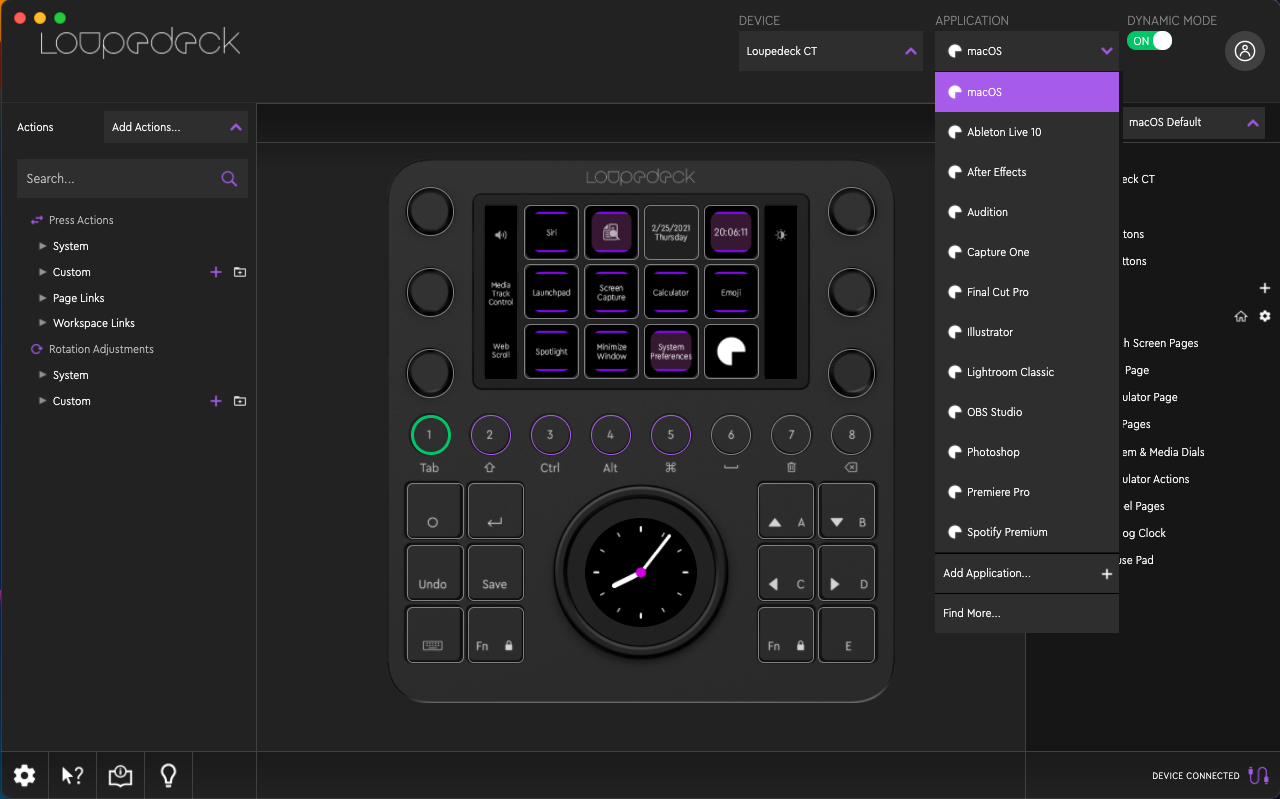This screenshot has width=1280, height=799.
Task: Choose Final Cut Pro in application list
Action: click(x=997, y=292)
